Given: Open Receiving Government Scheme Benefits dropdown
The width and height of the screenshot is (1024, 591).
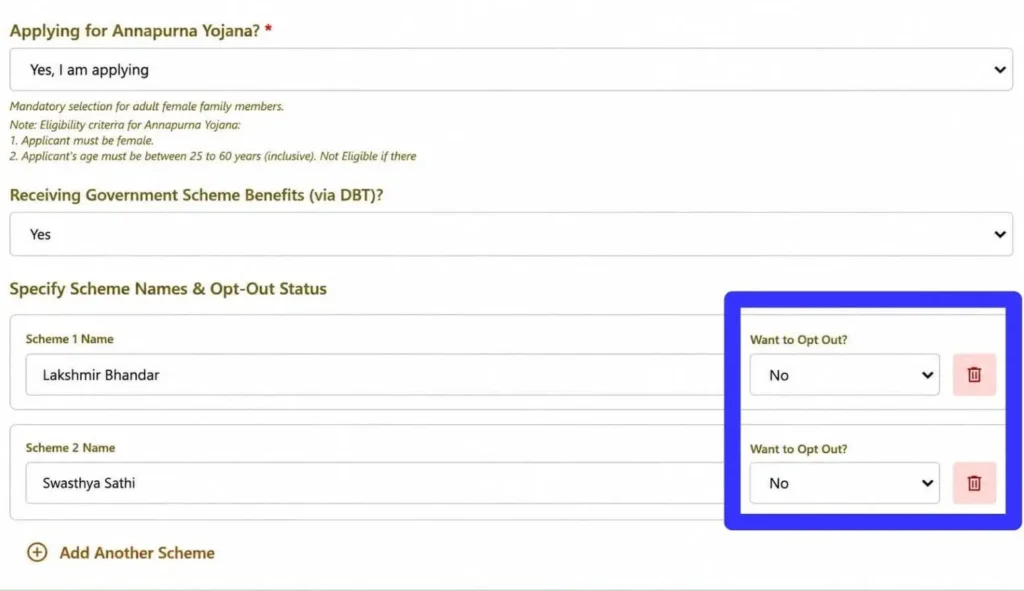Looking at the screenshot, I should point(511,234).
